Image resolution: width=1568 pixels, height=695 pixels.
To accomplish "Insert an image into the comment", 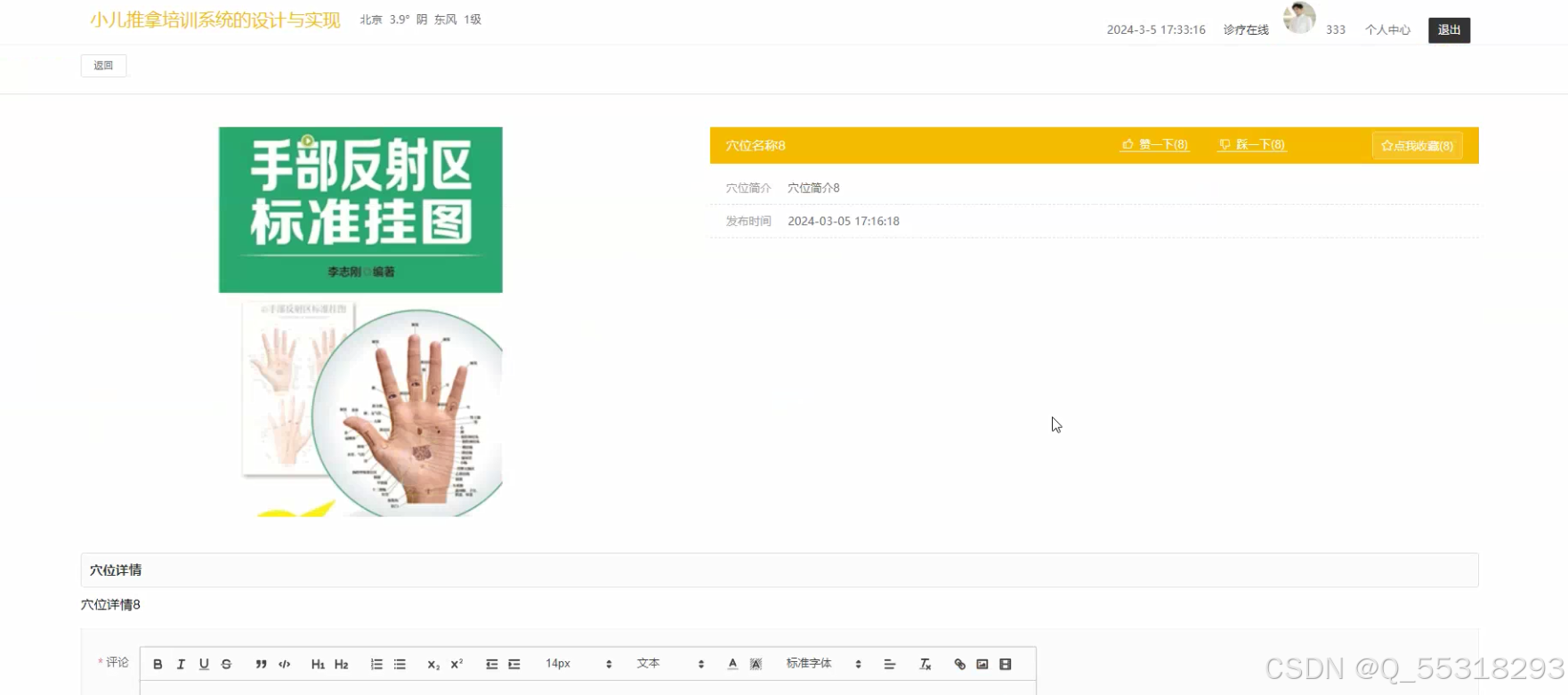I will pyautogui.click(x=982, y=664).
